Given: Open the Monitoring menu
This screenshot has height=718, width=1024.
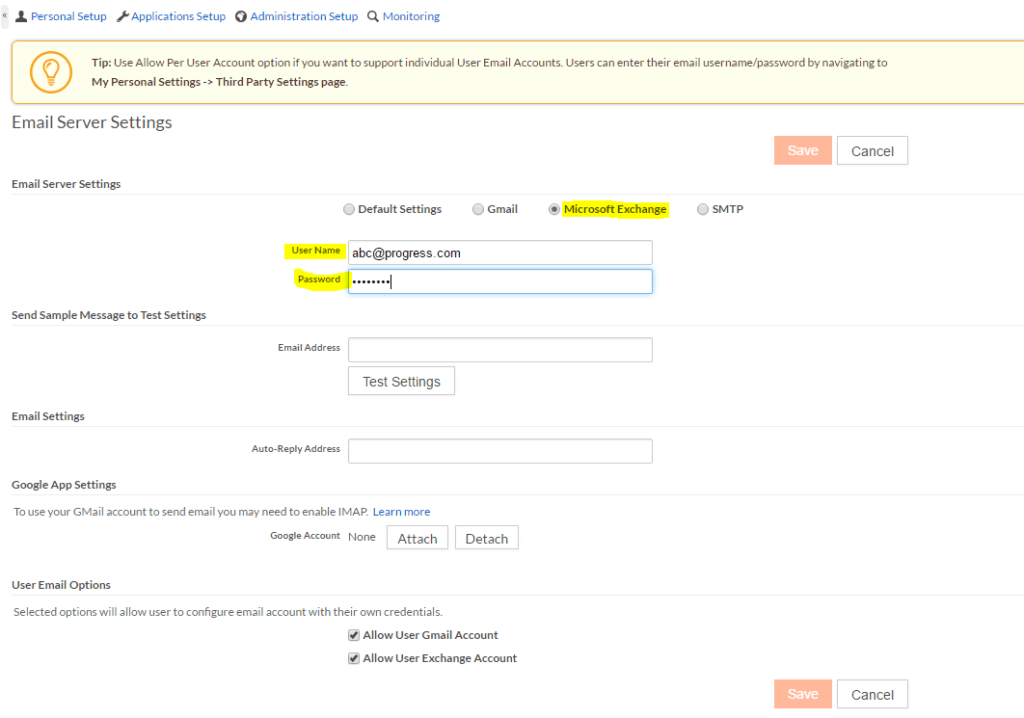Looking at the screenshot, I should (403, 17).
